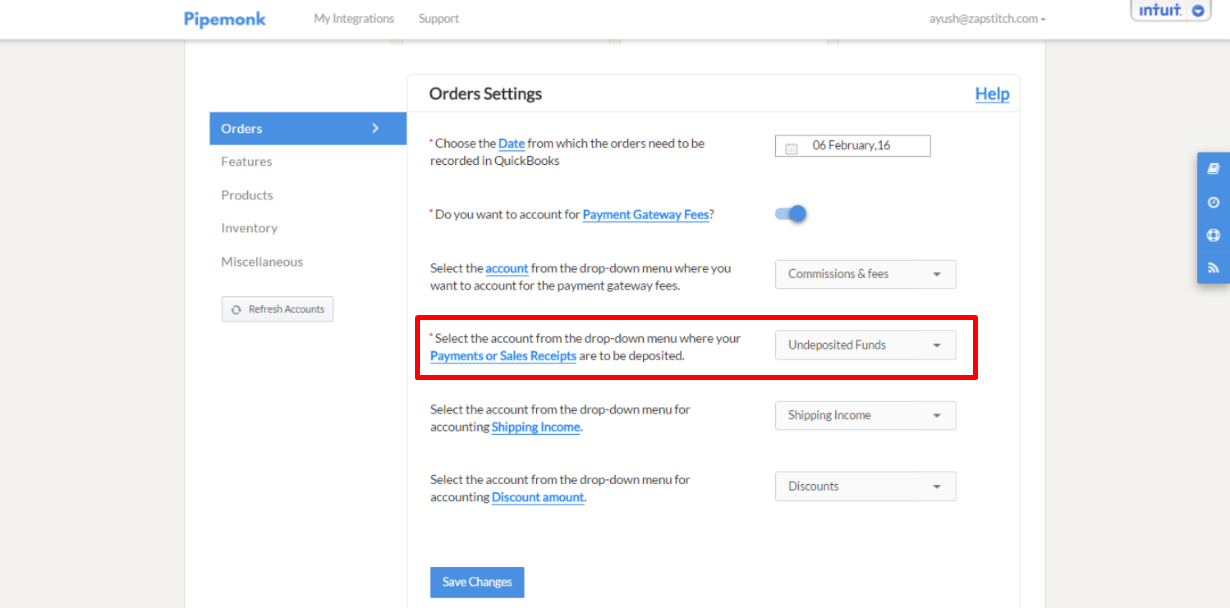The height and width of the screenshot is (608, 1230).
Task: Open Undeposited Funds dropdown
Action: (865, 345)
